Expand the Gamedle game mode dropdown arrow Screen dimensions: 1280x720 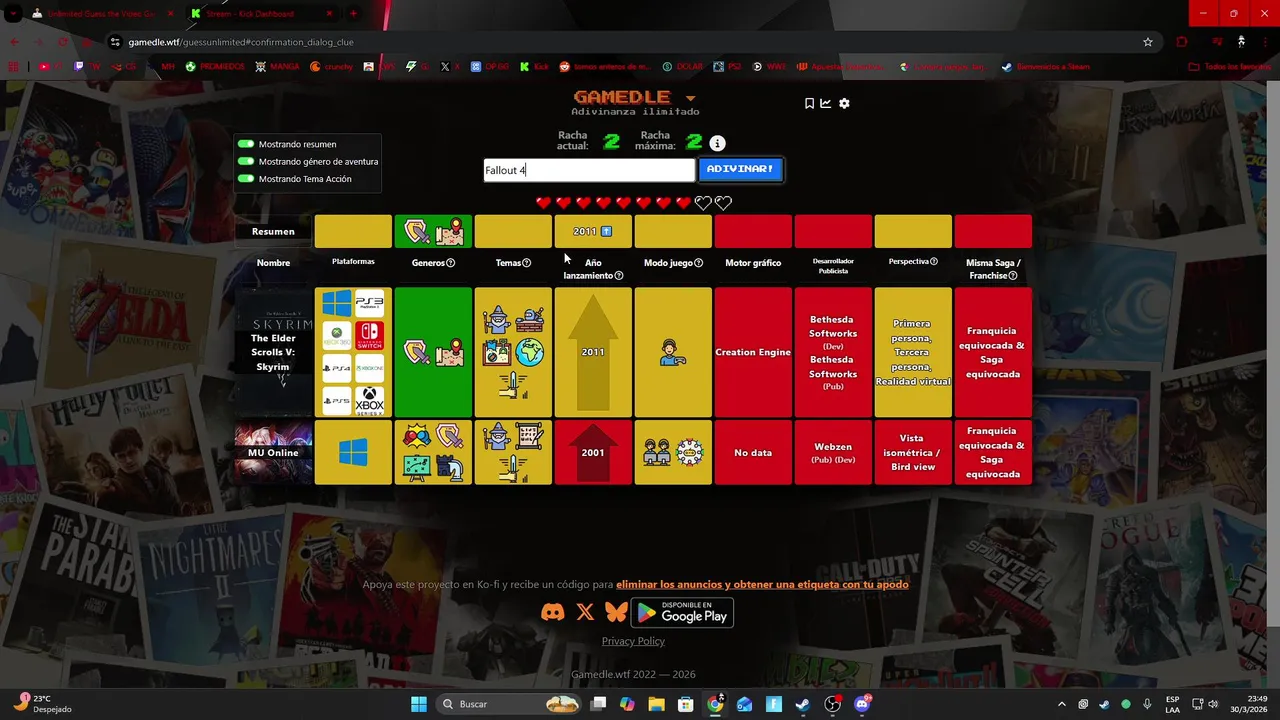690,98
